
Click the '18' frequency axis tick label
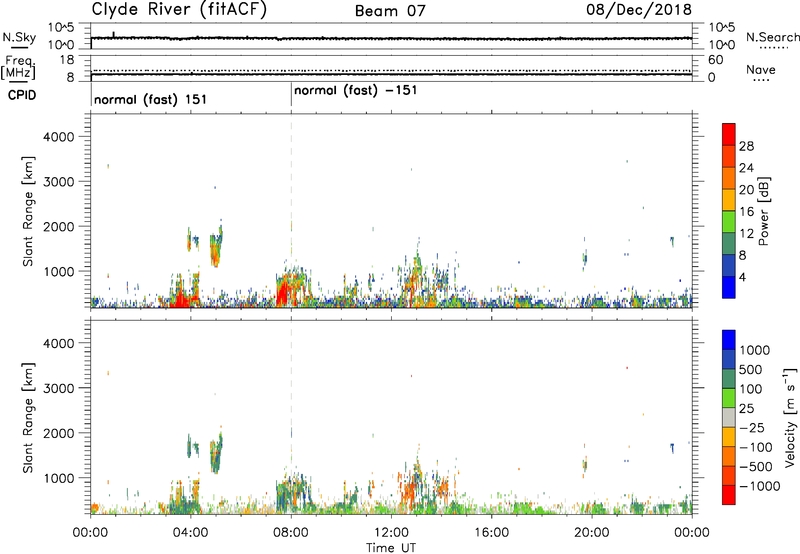coord(67,60)
